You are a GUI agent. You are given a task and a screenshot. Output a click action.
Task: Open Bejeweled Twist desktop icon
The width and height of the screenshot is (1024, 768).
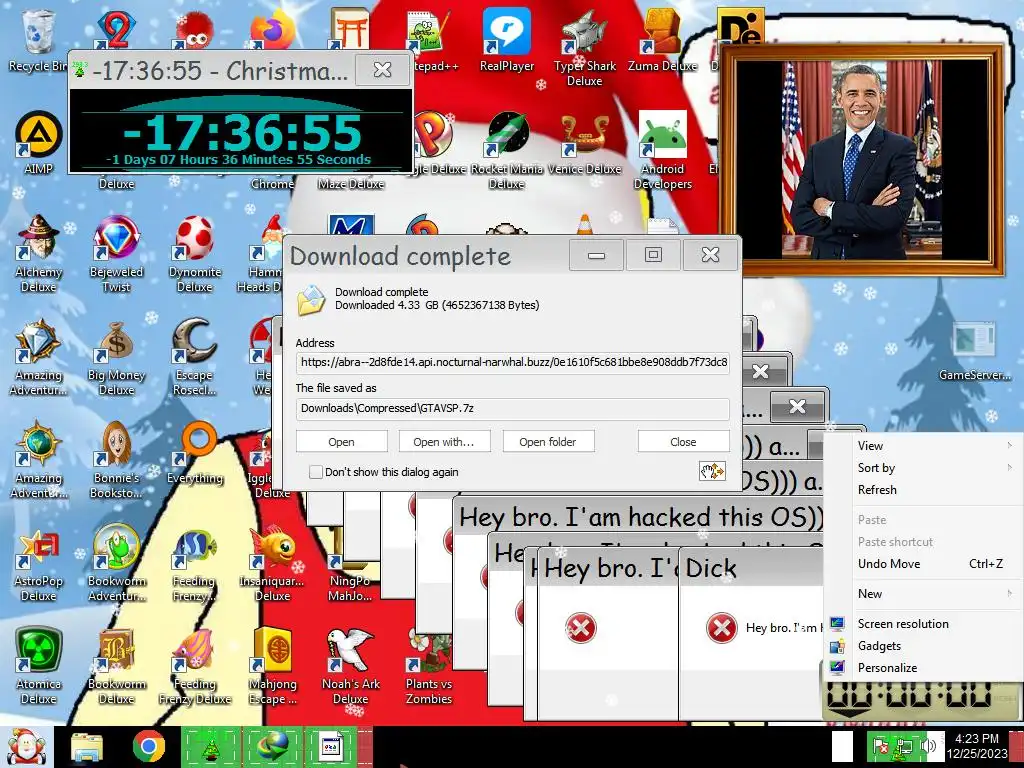coord(116,253)
